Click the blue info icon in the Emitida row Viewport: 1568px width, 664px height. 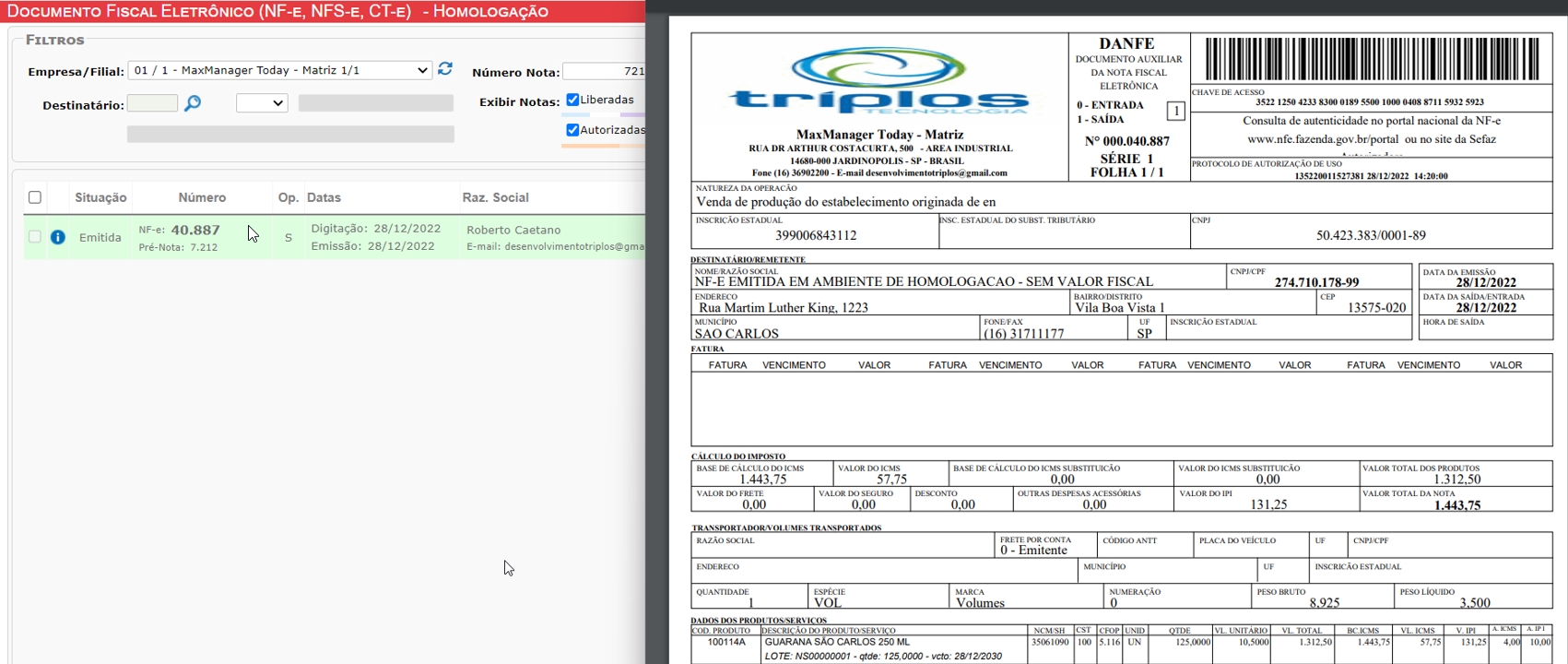tap(57, 237)
